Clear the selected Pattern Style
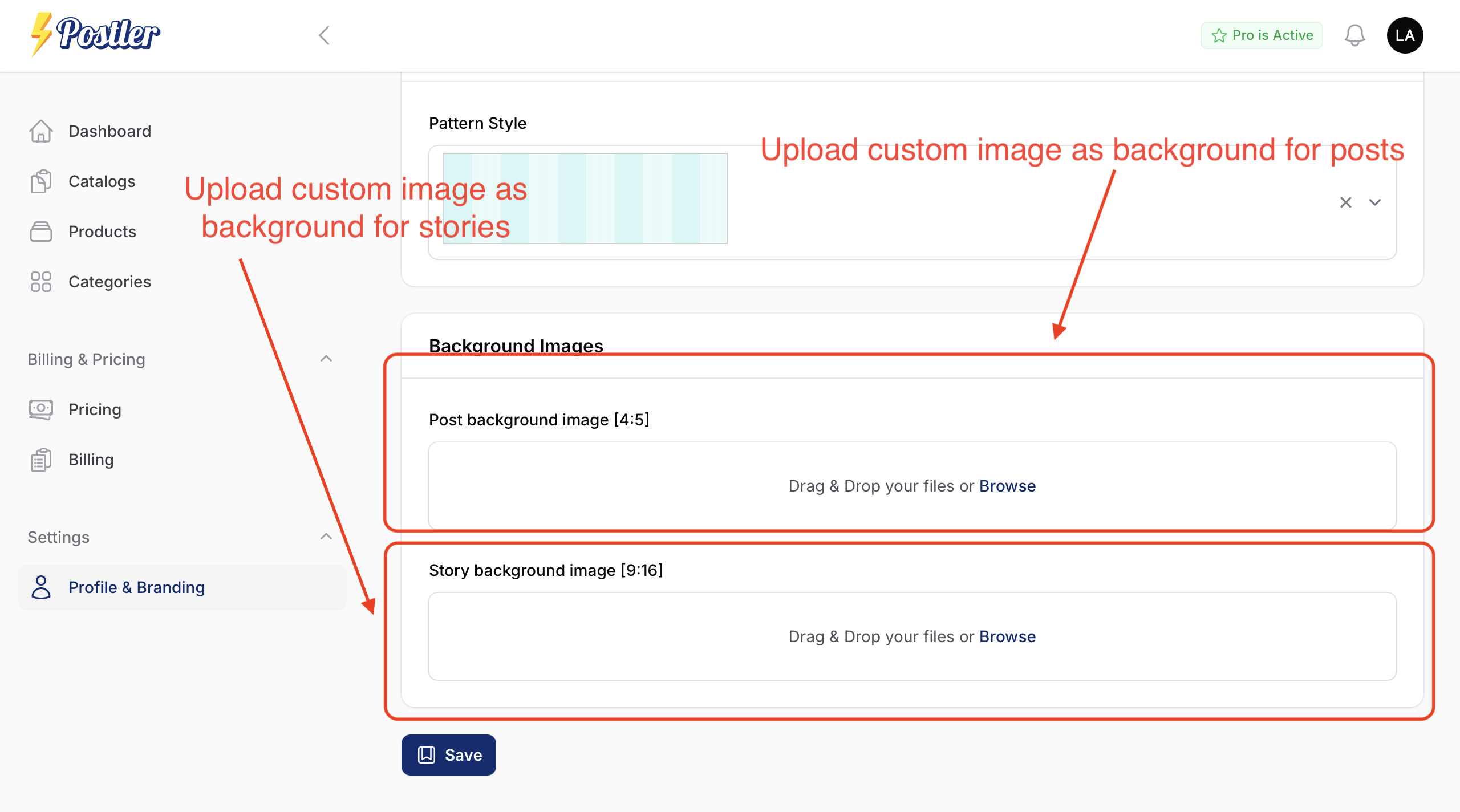The image size is (1460, 812). 1346,202
